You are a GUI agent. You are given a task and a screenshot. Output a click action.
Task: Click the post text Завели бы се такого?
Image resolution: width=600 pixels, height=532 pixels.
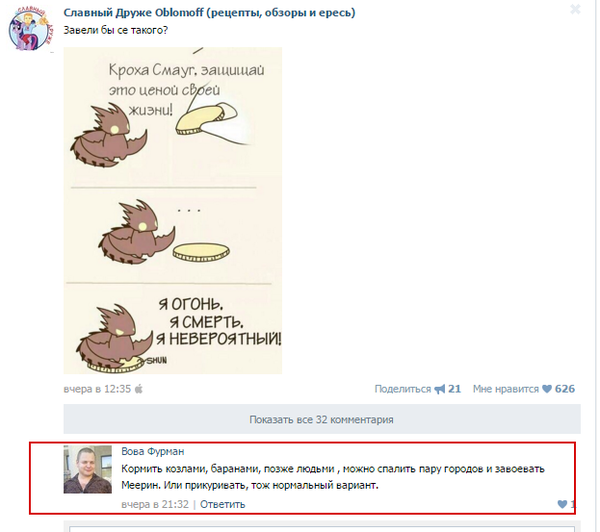click(x=116, y=30)
